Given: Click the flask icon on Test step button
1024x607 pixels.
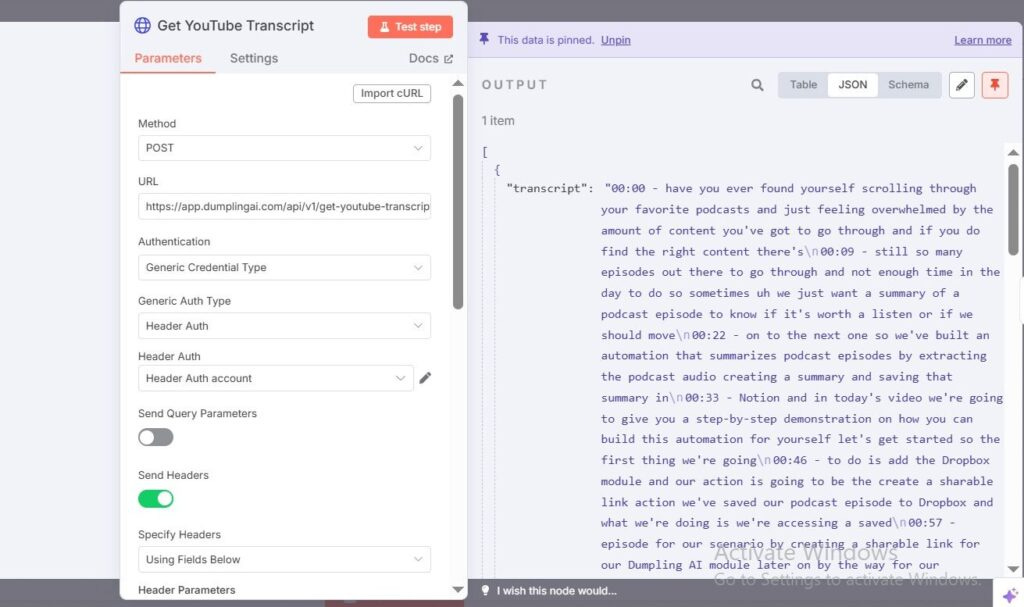Looking at the screenshot, I should 385,27.
